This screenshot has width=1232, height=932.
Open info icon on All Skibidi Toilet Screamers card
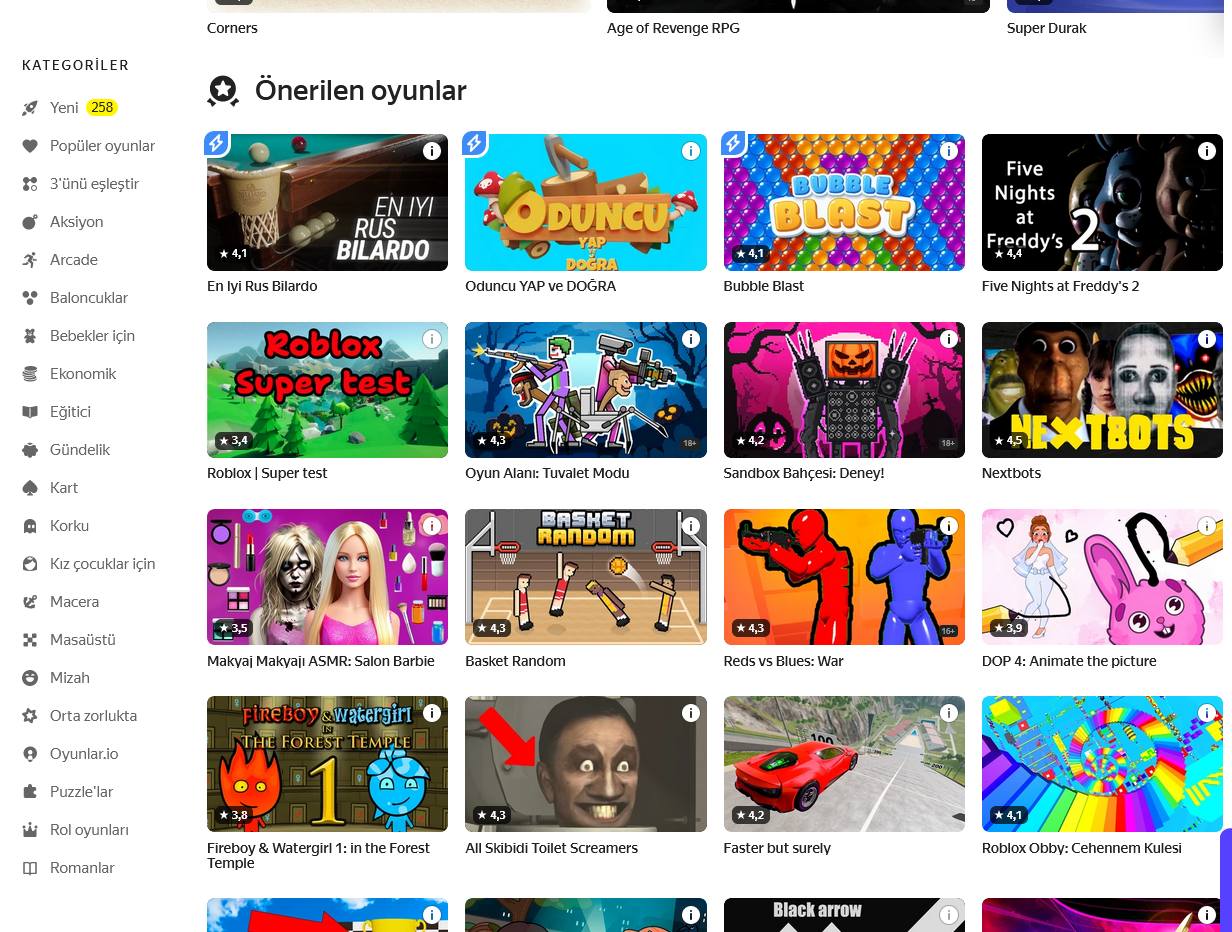(x=690, y=713)
